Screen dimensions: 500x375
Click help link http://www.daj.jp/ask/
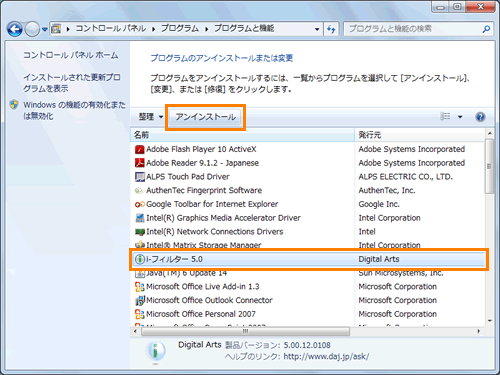tap(326, 356)
